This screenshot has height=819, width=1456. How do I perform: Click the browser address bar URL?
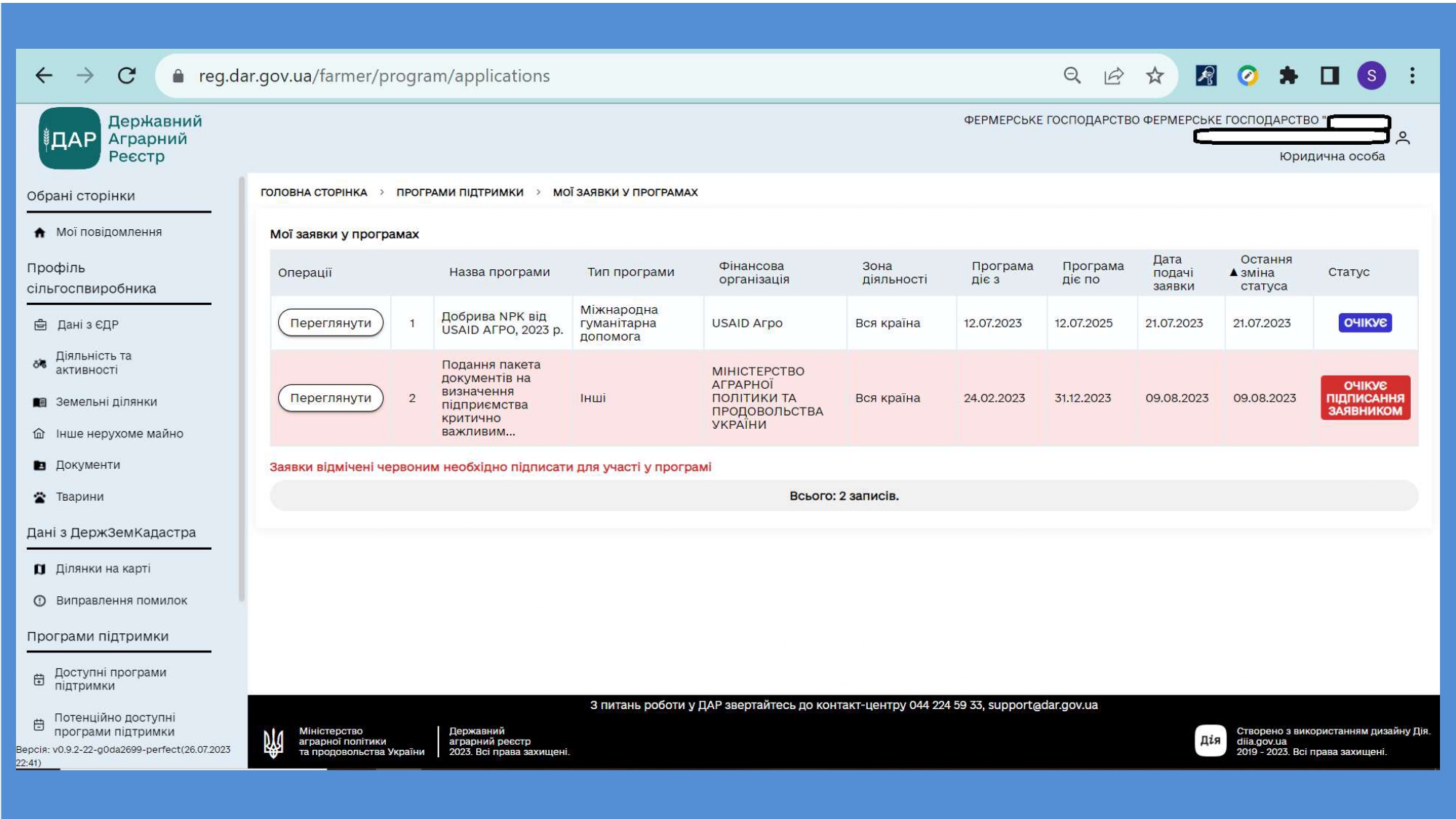click(x=374, y=76)
